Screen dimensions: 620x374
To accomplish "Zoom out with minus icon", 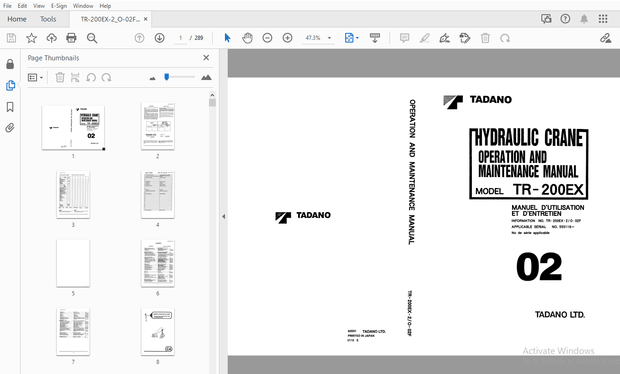I will [267, 38].
